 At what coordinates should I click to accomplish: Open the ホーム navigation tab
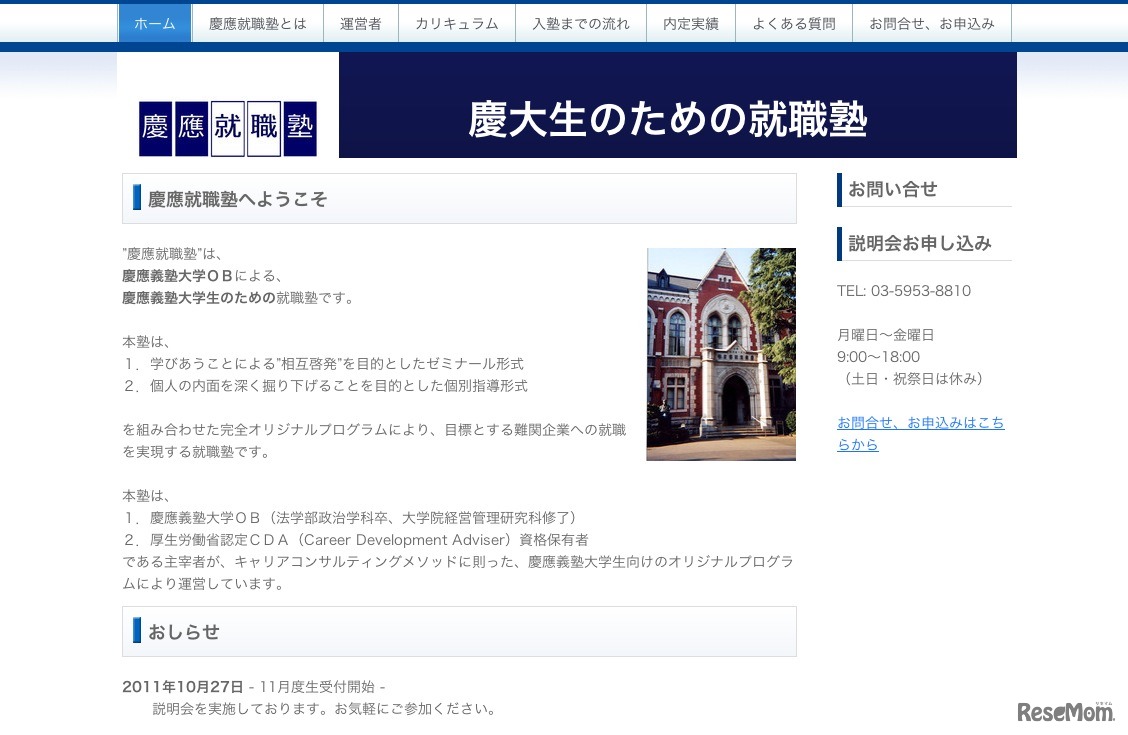coord(155,24)
